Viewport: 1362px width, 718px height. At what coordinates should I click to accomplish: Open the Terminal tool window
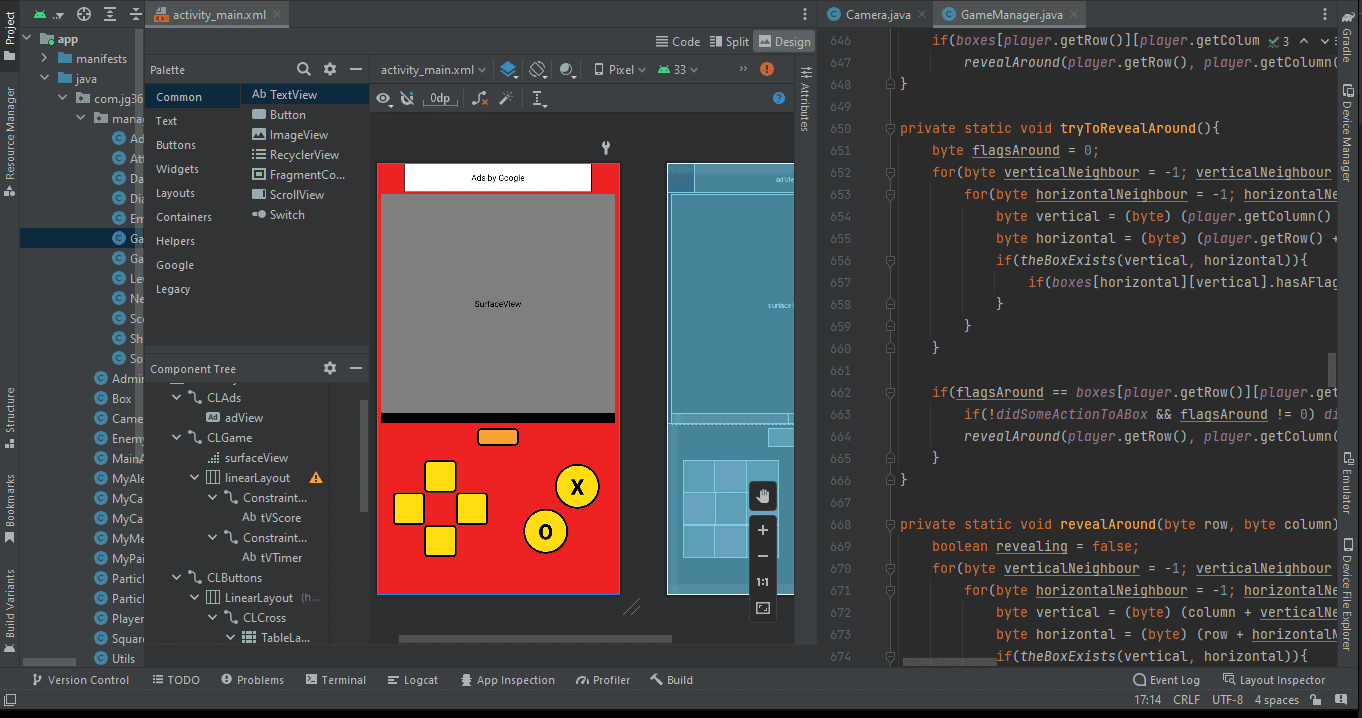point(335,680)
